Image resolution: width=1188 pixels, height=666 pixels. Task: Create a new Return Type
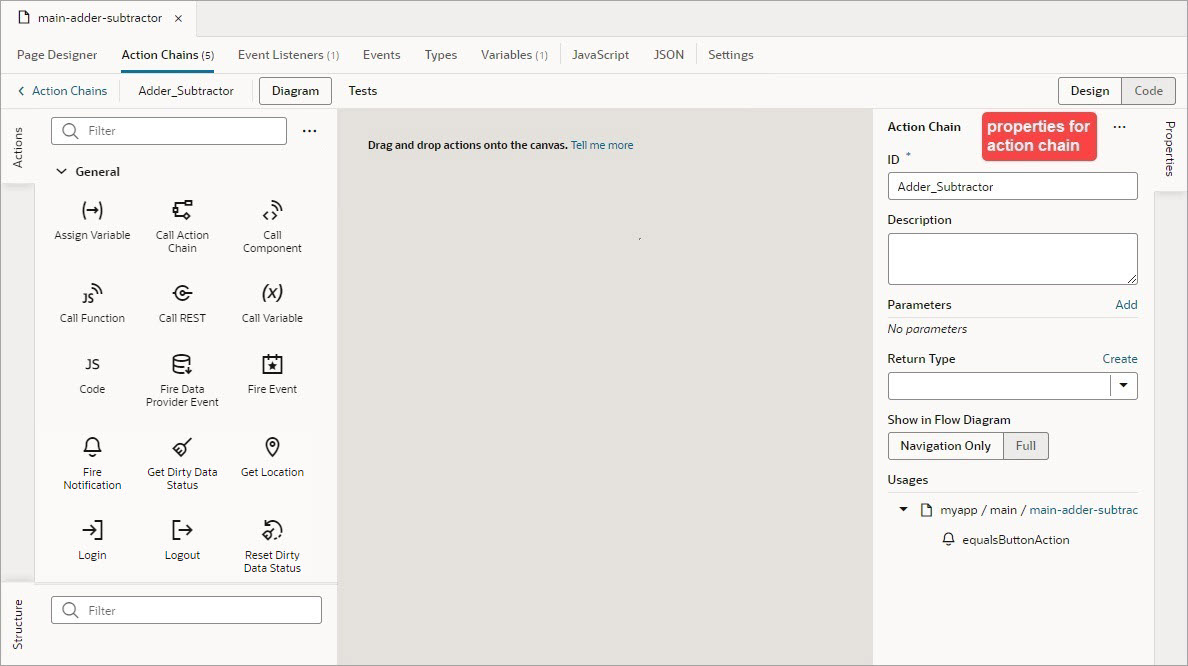pyautogui.click(x=1120, y=359)
